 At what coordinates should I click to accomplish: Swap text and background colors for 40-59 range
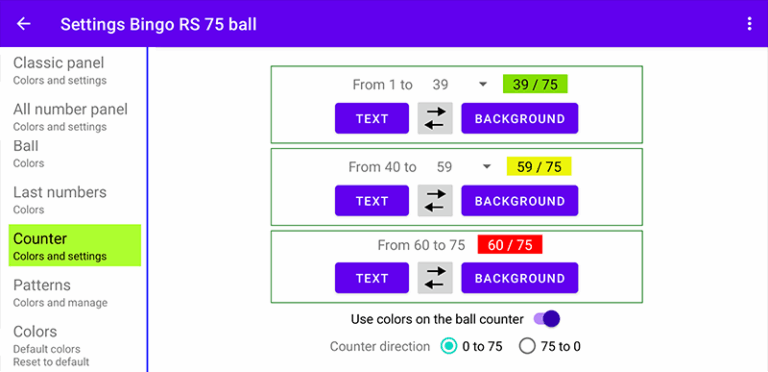(x=435, y=200)
